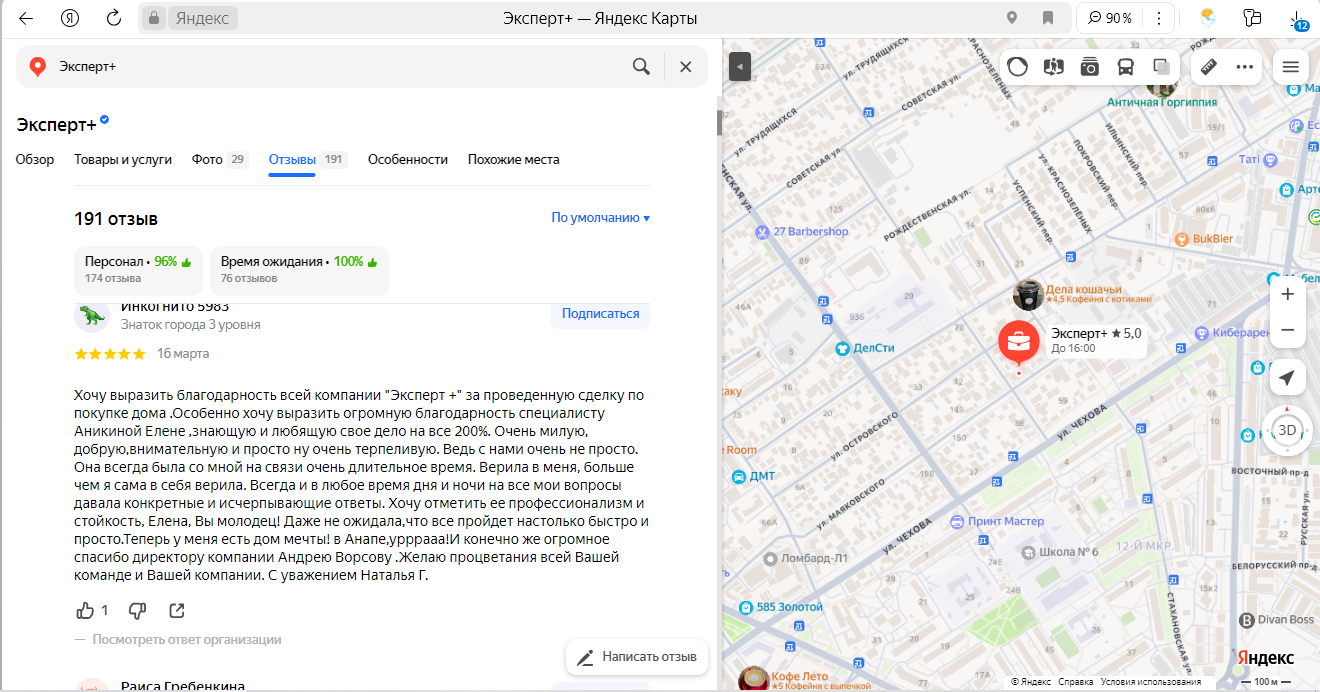Open the three-dot menu beside the zoom level
The image size is (1320, 692).
click(x=1159, y=18)
